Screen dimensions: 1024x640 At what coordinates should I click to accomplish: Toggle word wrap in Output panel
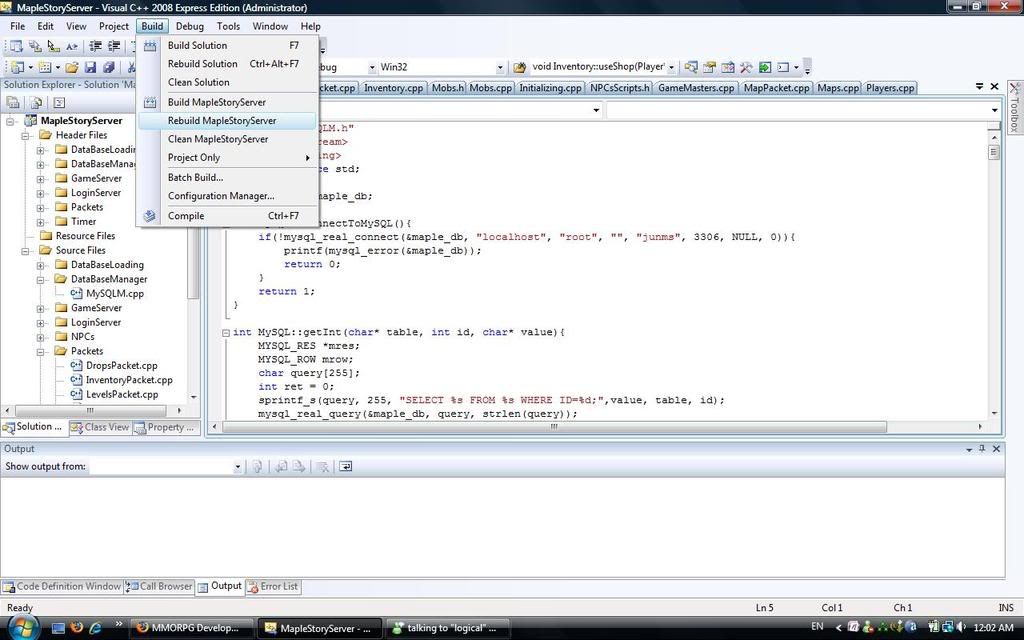[346, 466]
